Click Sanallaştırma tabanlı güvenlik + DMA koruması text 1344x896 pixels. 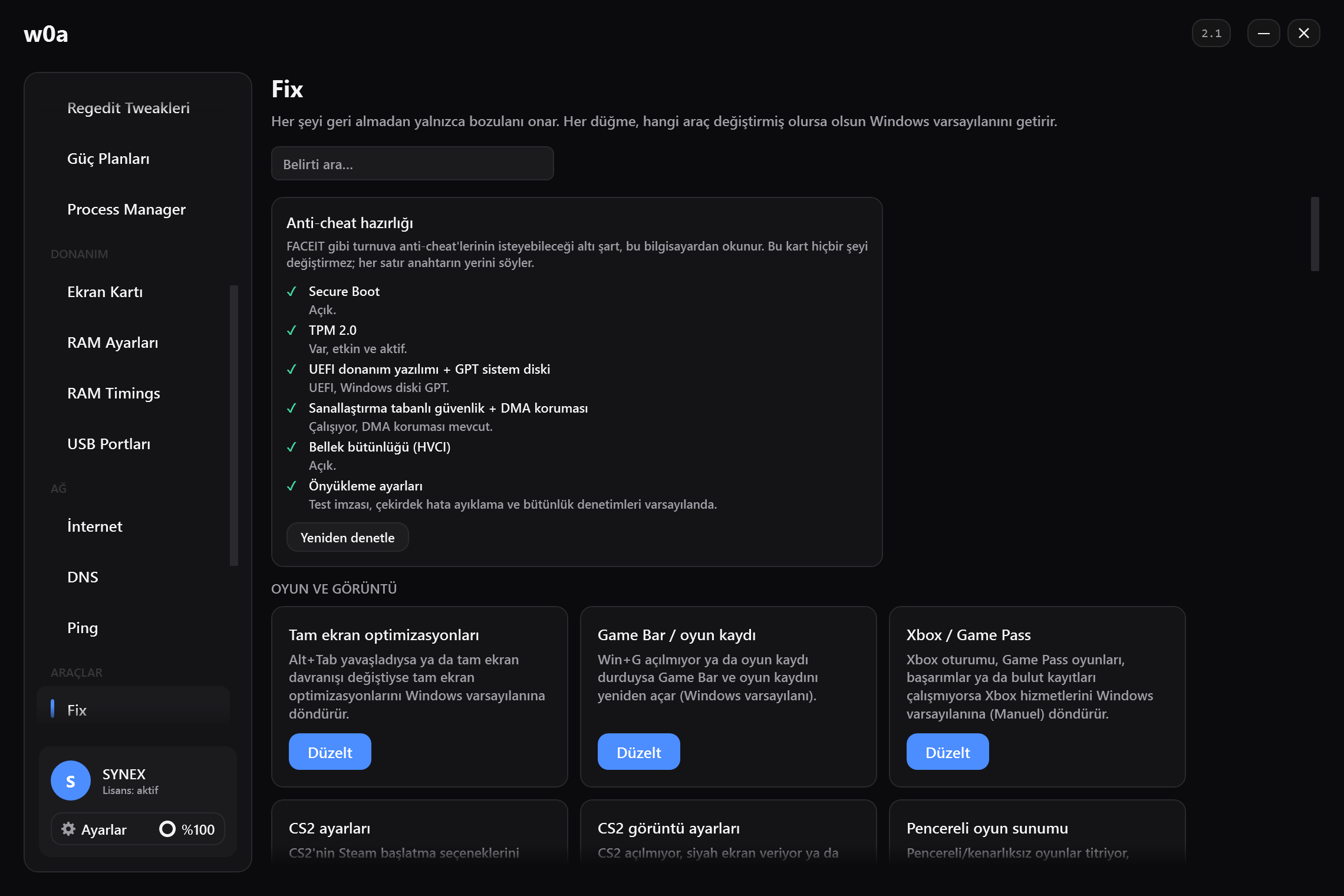click(x=449, y=408)
